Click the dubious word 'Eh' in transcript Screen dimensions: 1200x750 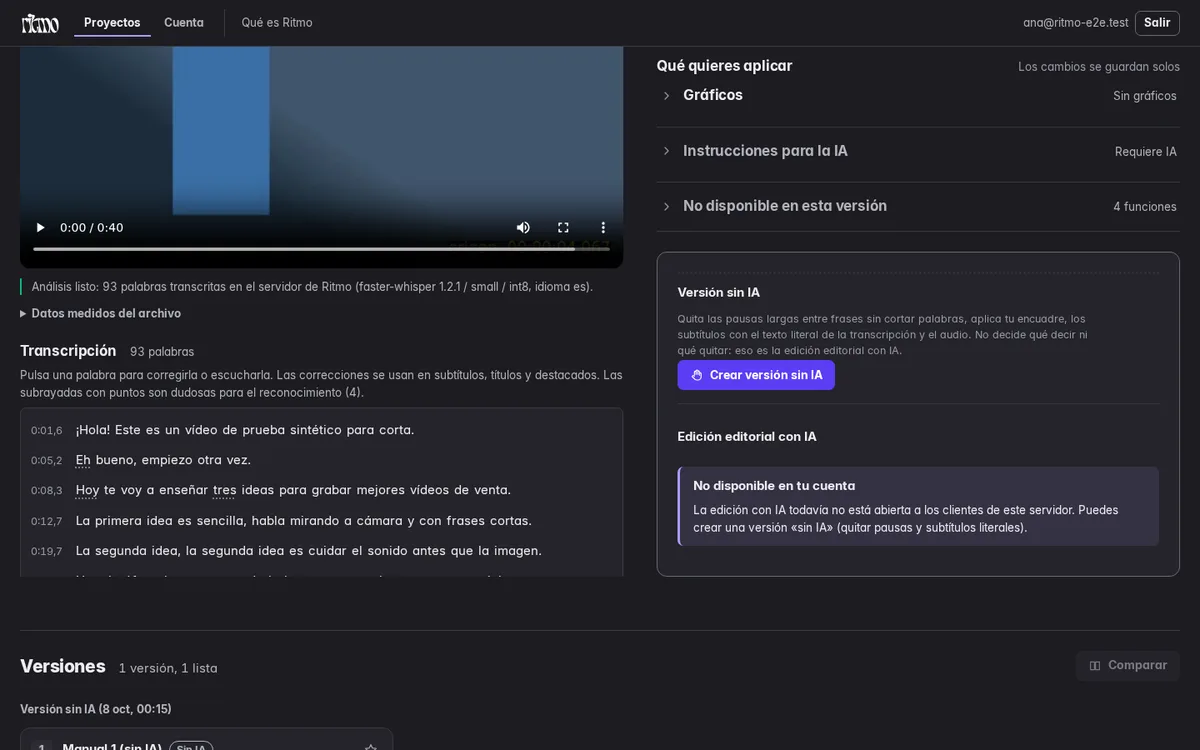[x=83, y=460]
